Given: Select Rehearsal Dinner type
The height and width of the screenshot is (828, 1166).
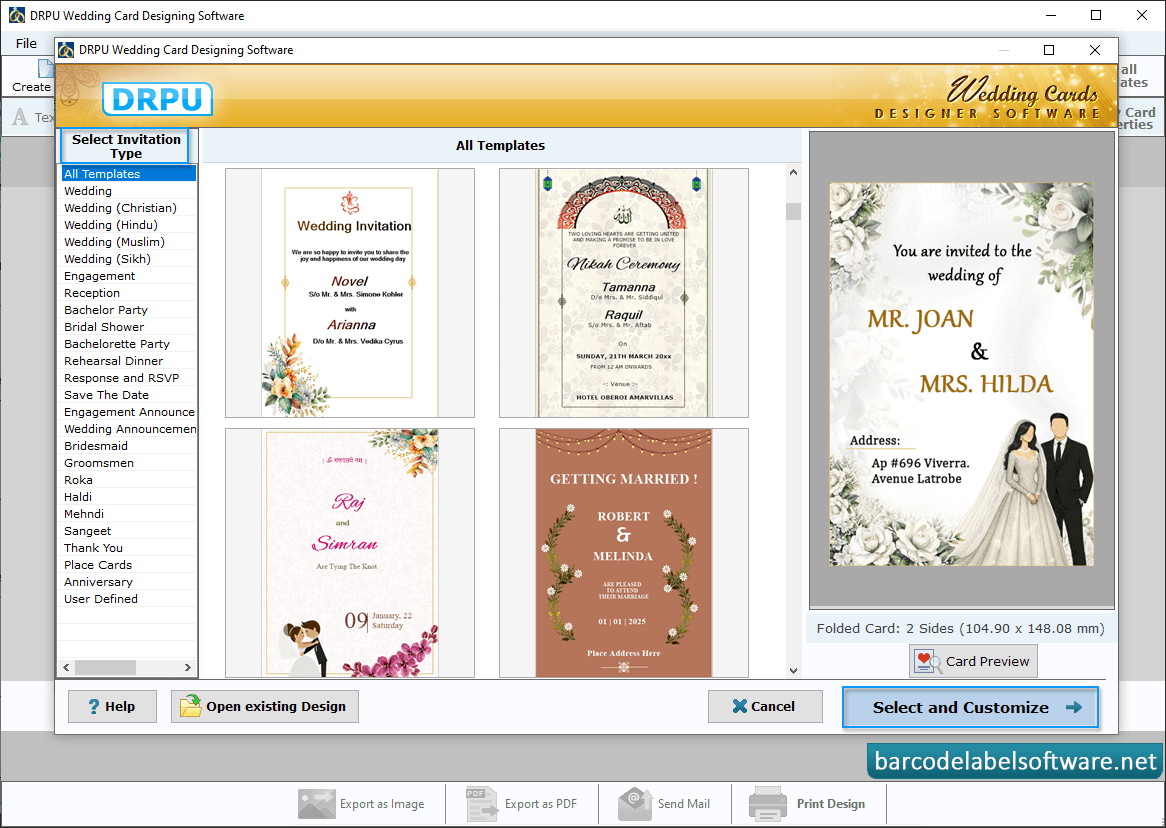Looking at the screenshot, I should [128, 361].
